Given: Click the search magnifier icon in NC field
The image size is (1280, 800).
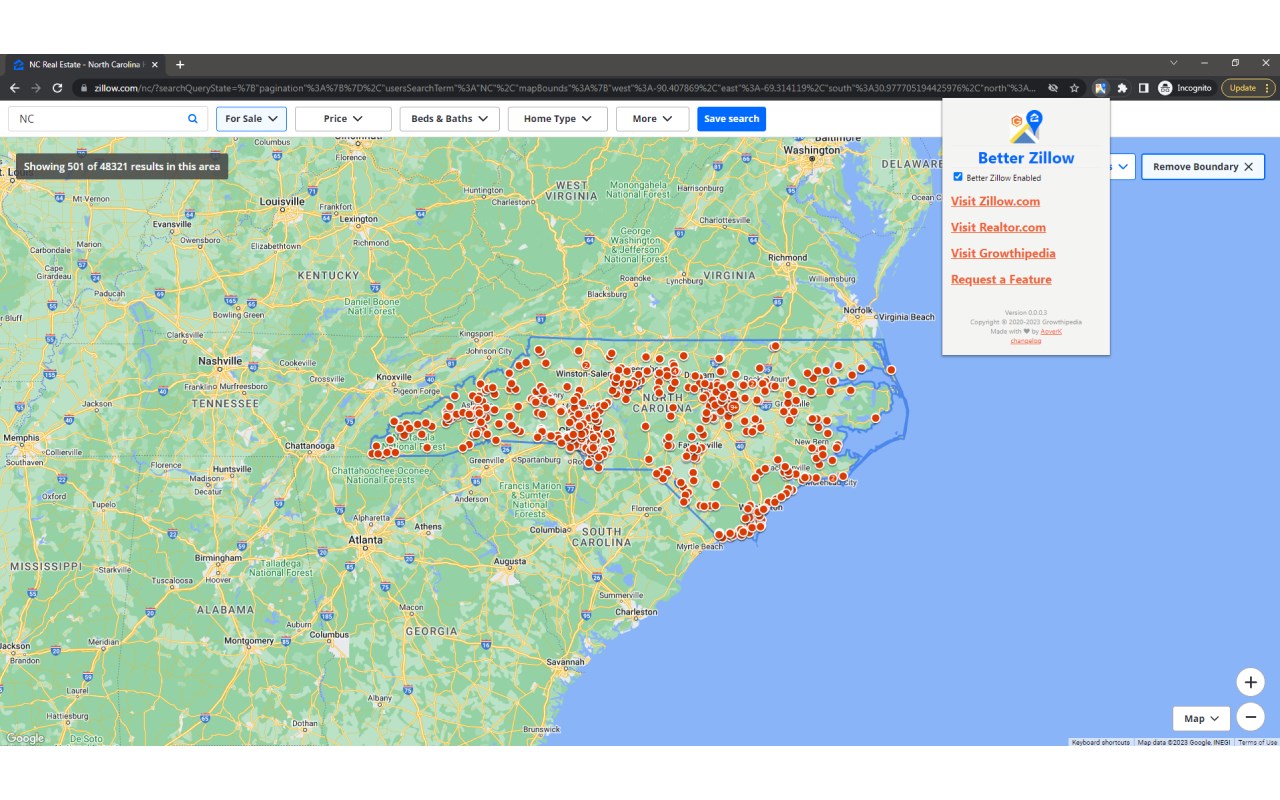Looking at the screenshot, I should click(x=193, y=118).
